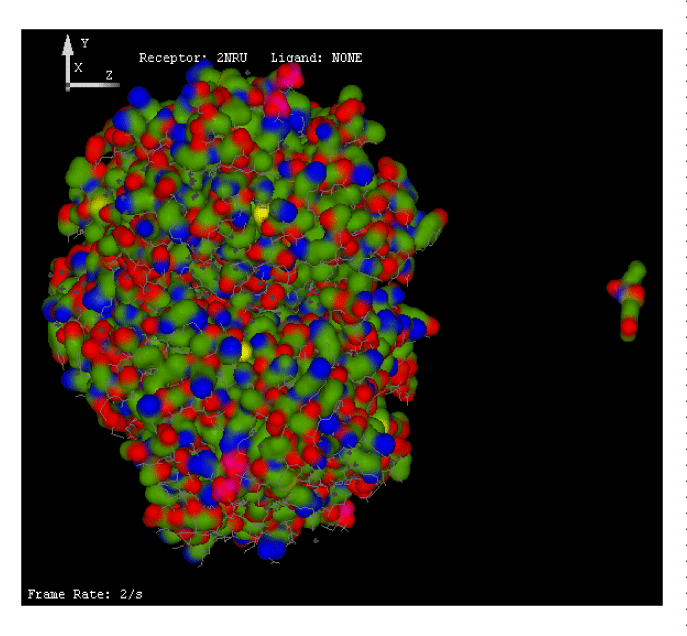Select the 'Ligand: NONE' label text
687x636 pixels.
(x=316, y=58)
